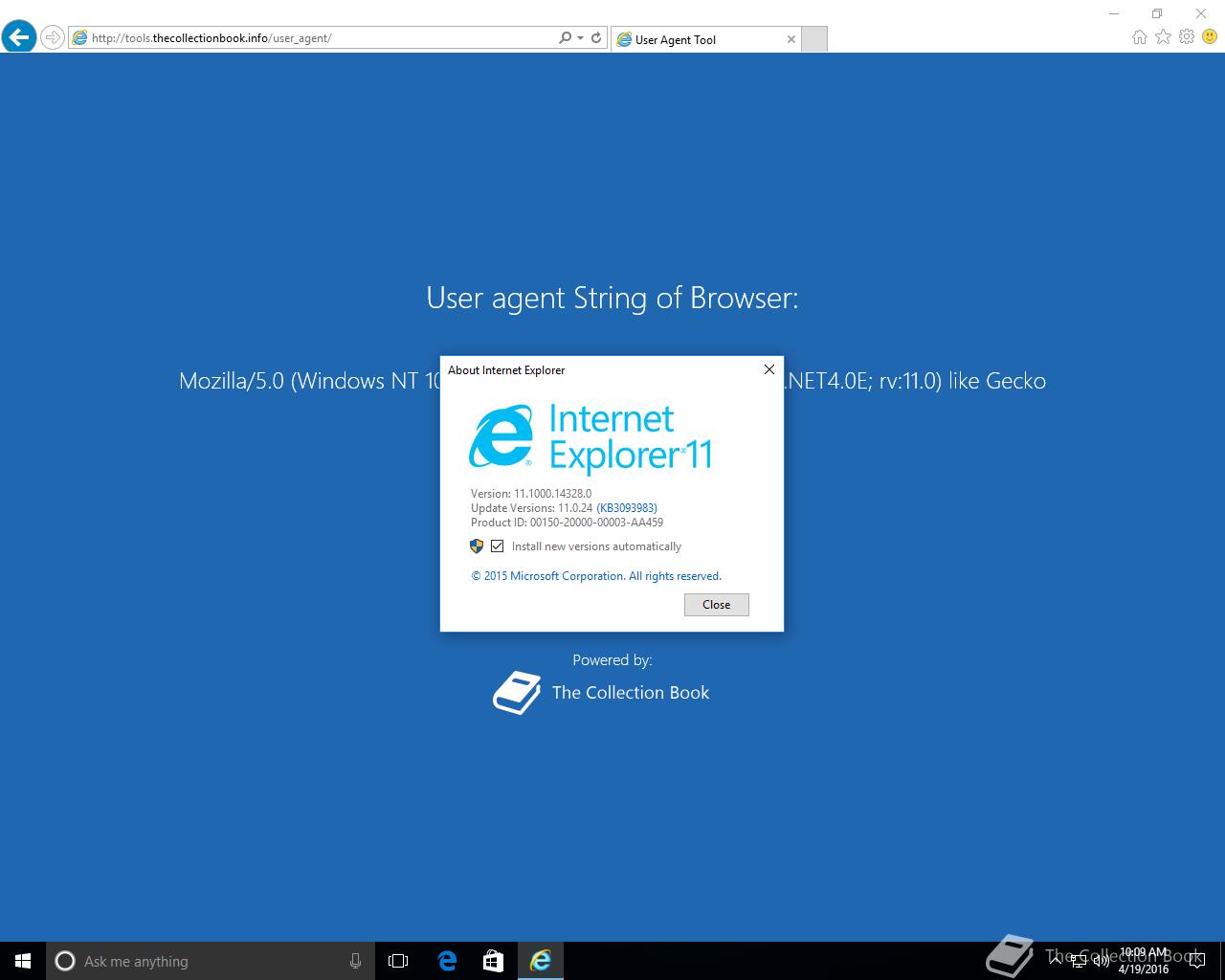
Task: Click the Ask me anything search box
Action: click(x=211, y=961)
